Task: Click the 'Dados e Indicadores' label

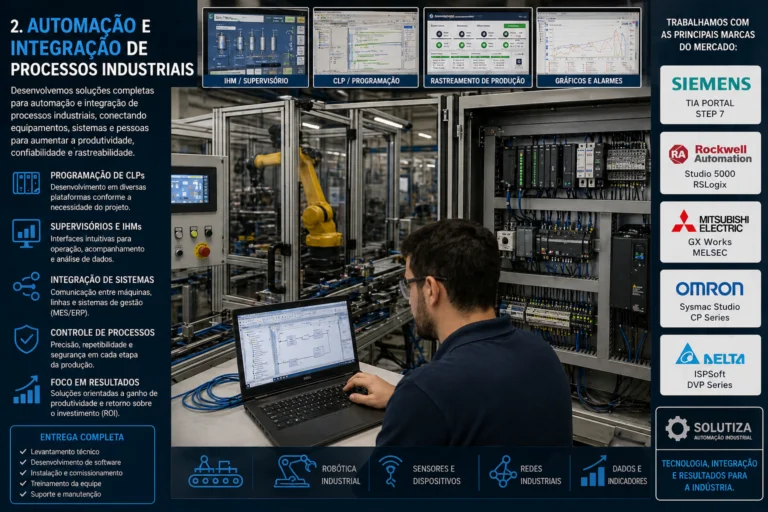Action: point(627,475)
